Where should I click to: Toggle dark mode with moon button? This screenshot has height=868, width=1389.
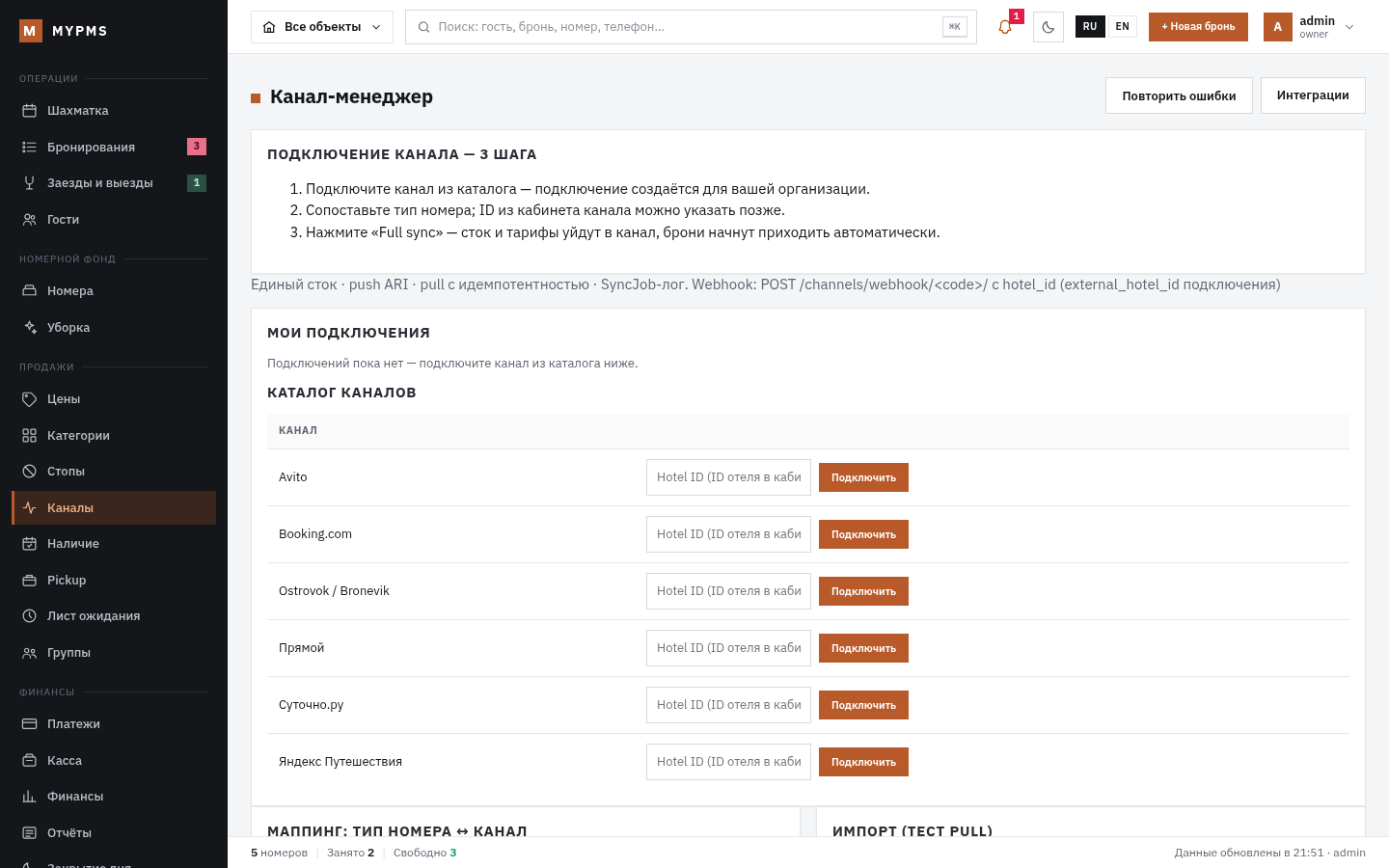[1049, 27]
